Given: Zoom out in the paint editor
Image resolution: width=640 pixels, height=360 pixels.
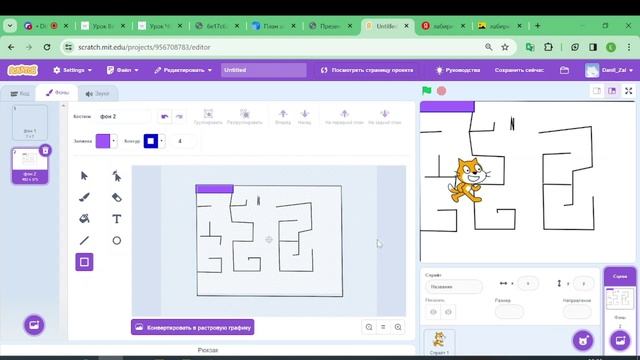Looking at the screenshot, I should [369, 327].
